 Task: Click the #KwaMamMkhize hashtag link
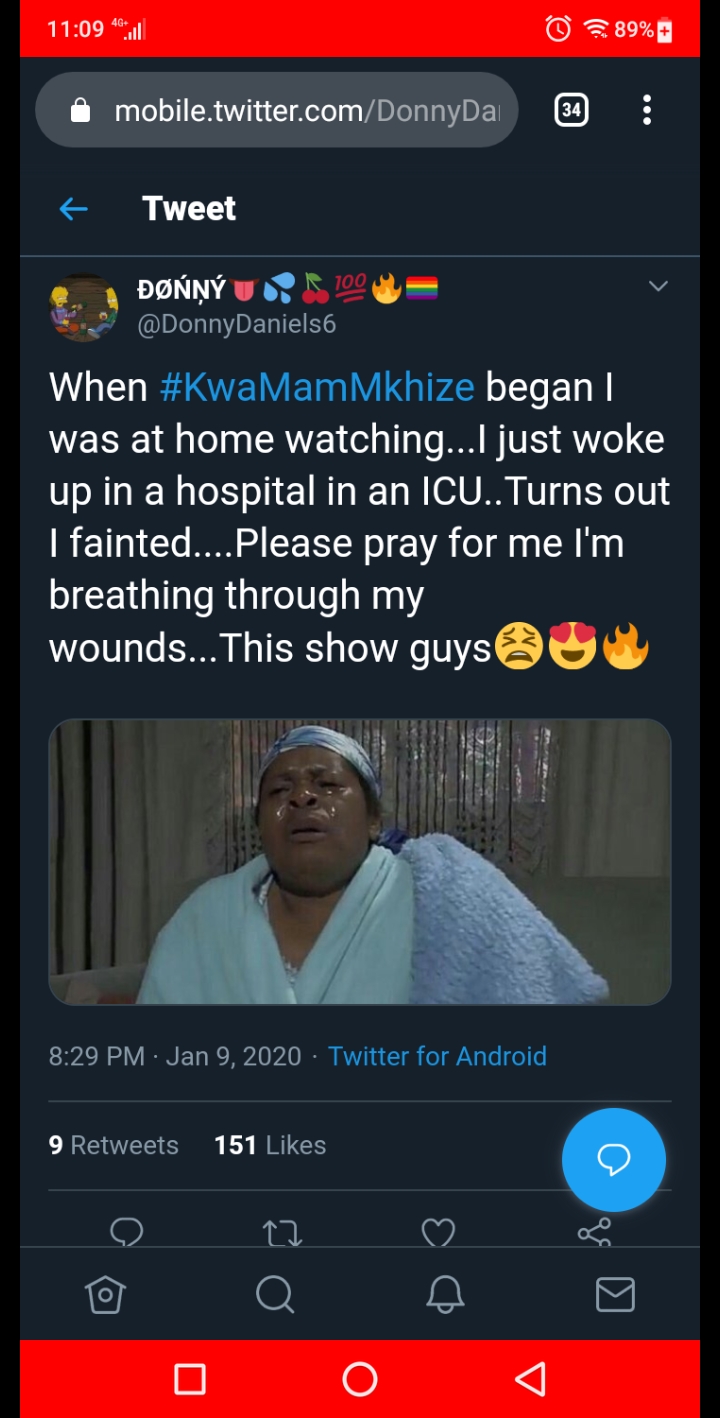coord(317,387)
